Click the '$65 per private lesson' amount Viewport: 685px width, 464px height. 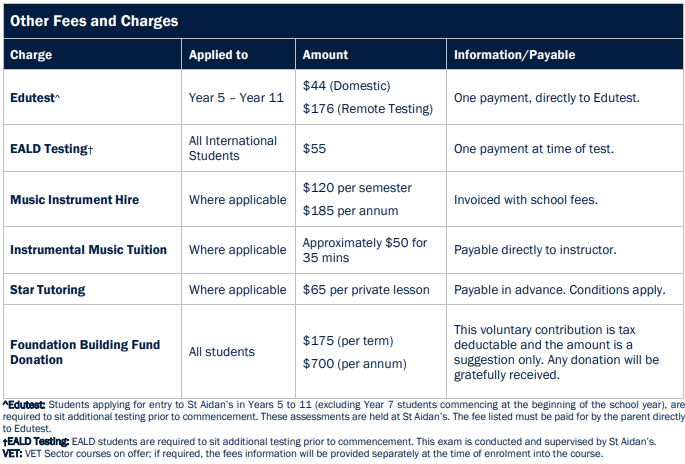366,290
